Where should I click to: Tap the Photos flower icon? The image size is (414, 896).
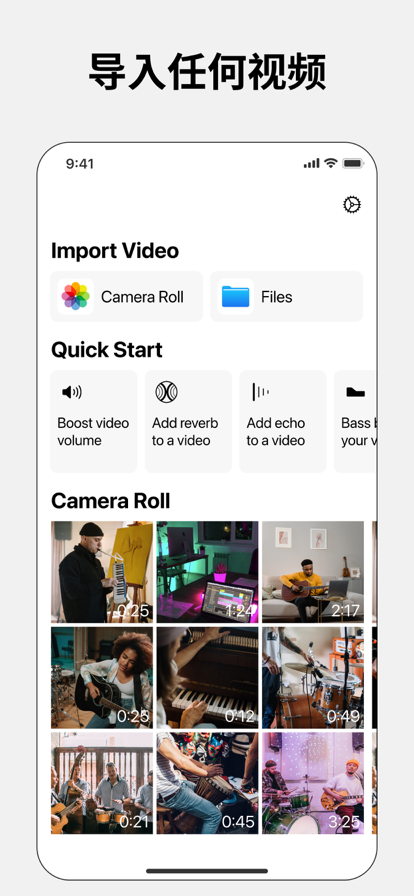[75, 297]
